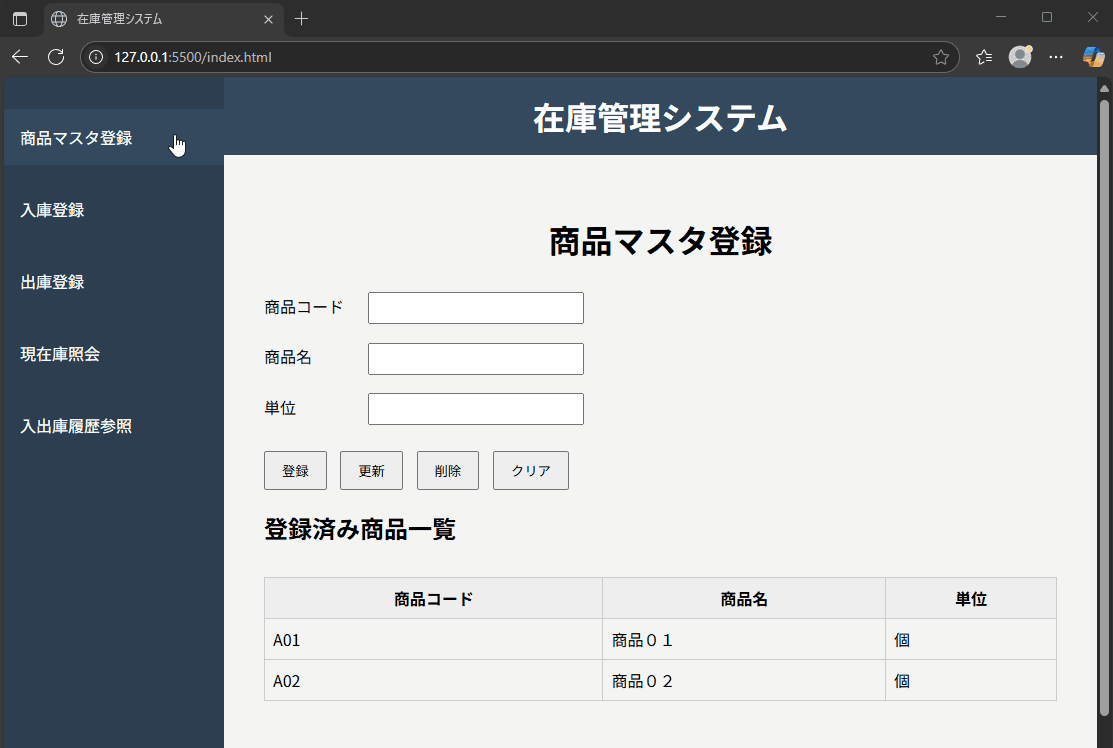Reload the page with the refresh icon
Screen dimensions: 1113x748
pyautogui.click(x=56, y=57)
